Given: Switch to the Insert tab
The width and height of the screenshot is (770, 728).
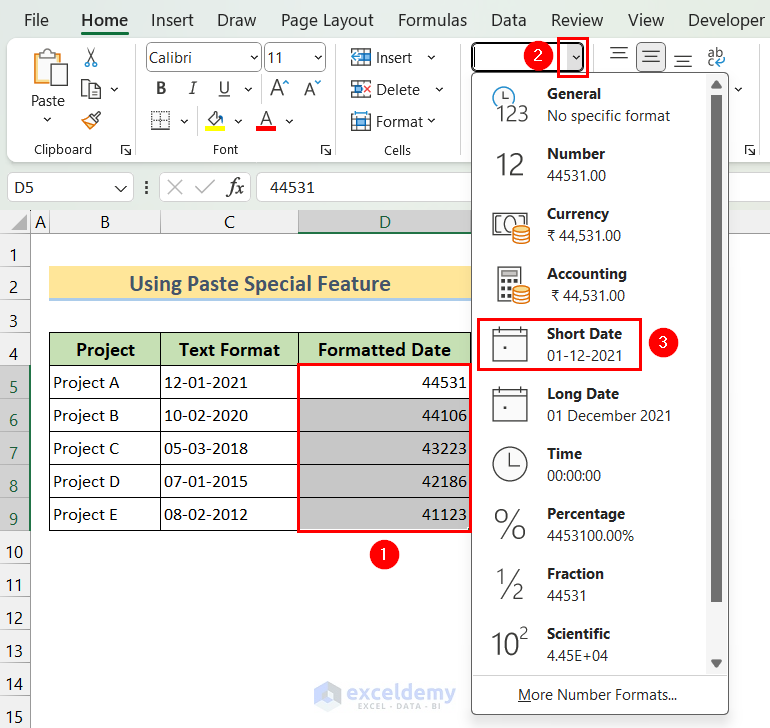Looking at the screenshot, I should click(x=172, y=20).
